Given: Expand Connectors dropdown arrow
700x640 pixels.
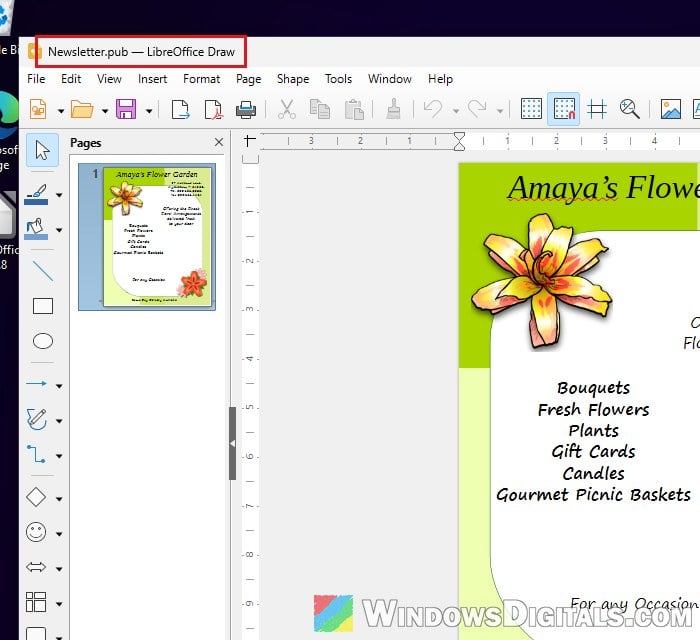Looking at the screenshot, I should pyautogui.click(x=59, y=456).
